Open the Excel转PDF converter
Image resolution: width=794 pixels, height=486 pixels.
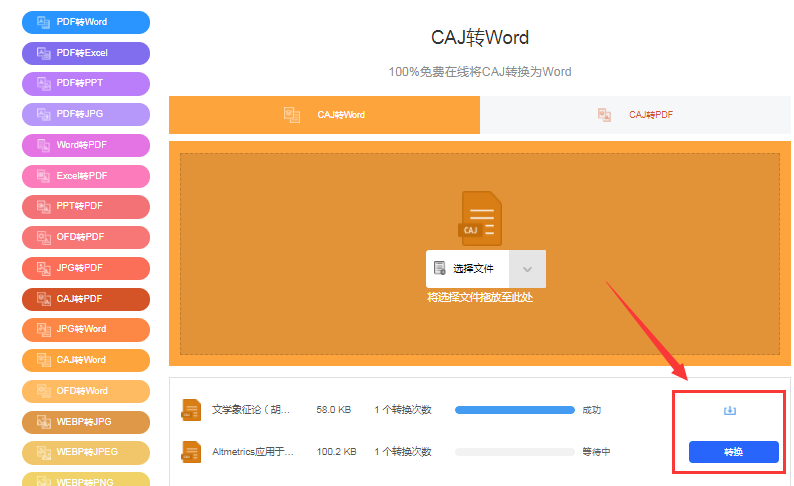(x=86, y=176)
